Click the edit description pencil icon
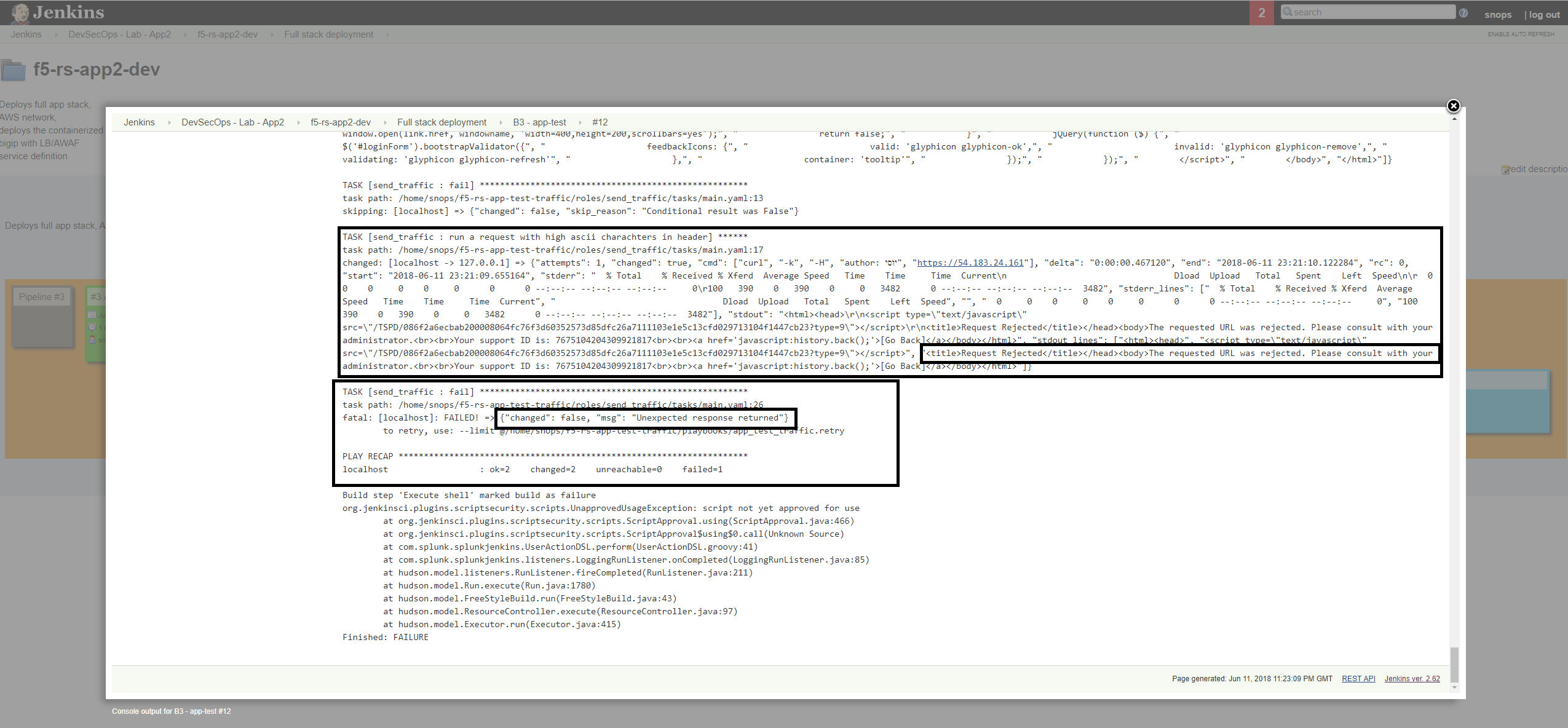The width and height of the screenshot is (1568, 728). [1505, 170]
